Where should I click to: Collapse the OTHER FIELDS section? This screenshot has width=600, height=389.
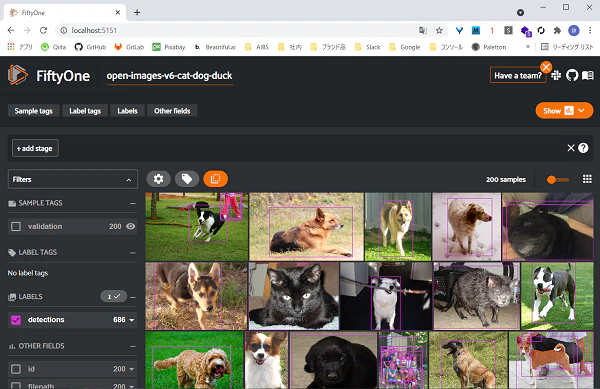point(133,347)
